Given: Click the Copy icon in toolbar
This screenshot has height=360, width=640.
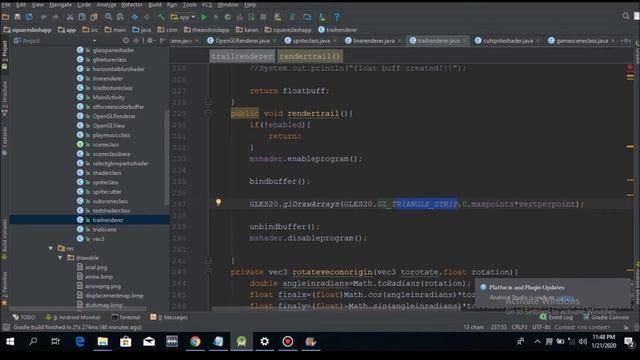Looking at the screenshot, I should [x=82, y=17].
